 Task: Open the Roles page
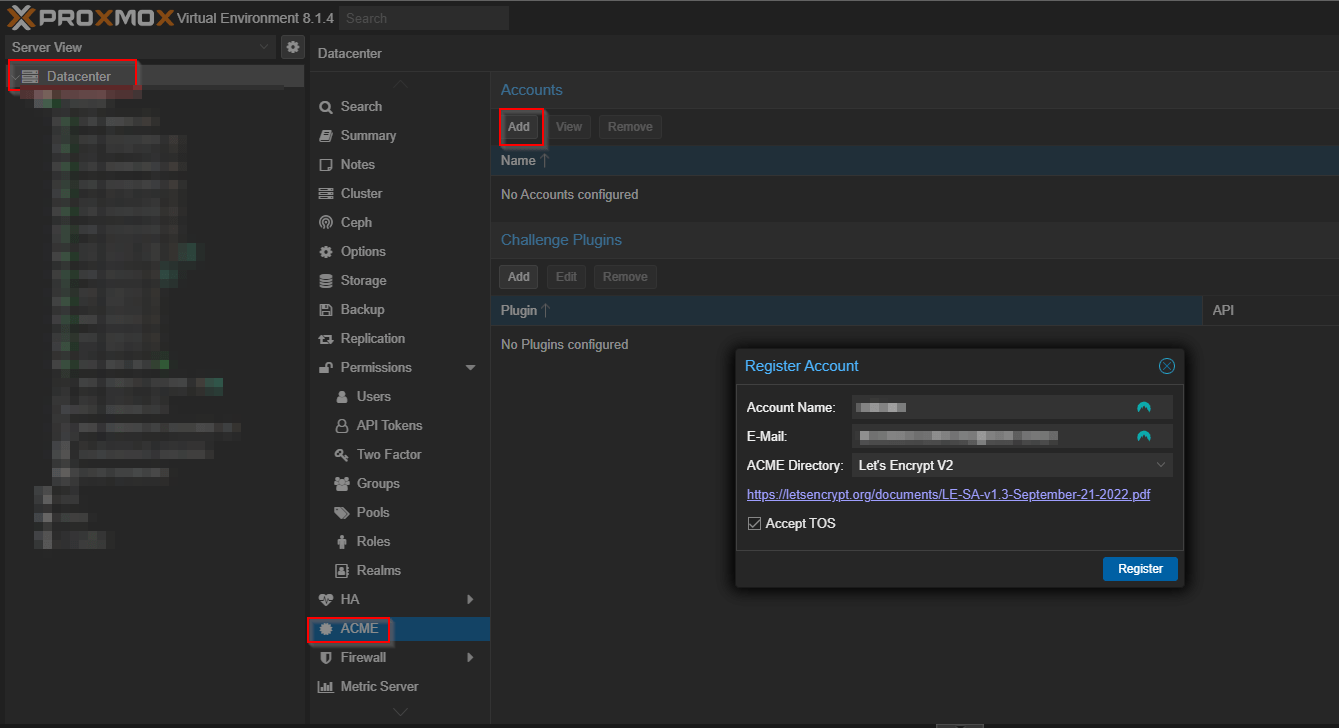[374, 541]
